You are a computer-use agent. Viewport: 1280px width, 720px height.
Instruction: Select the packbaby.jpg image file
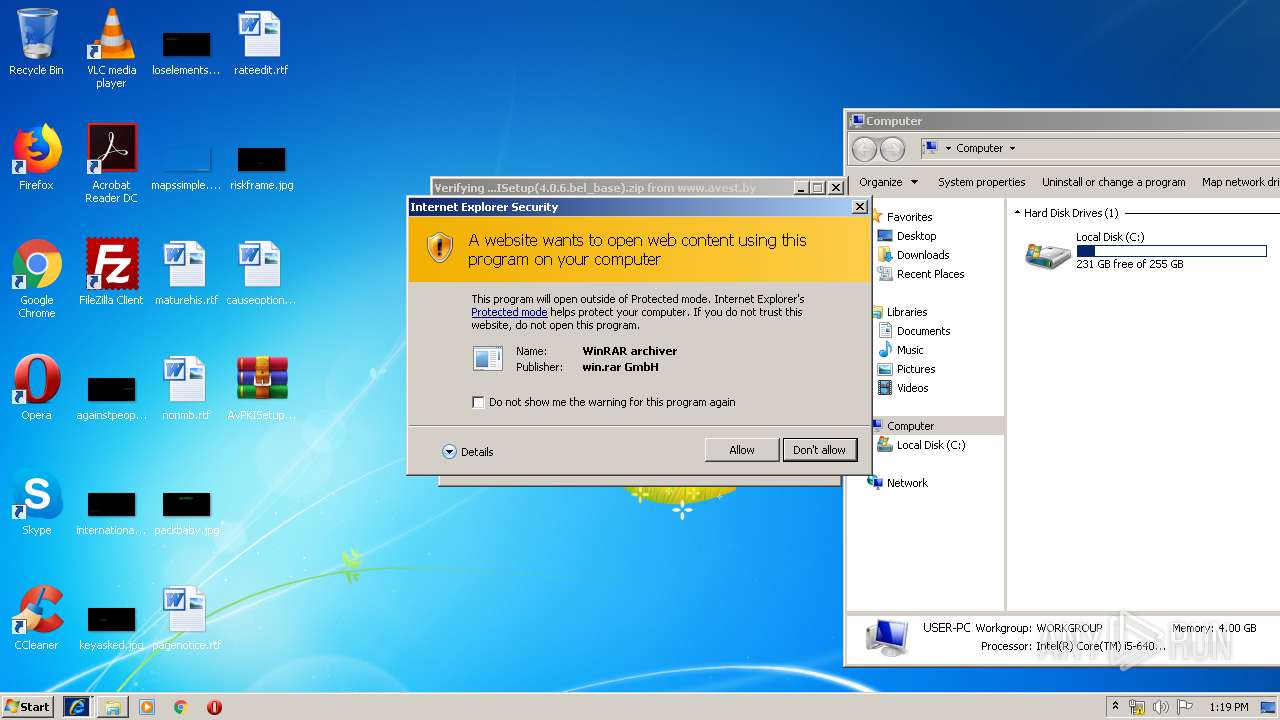186,512
